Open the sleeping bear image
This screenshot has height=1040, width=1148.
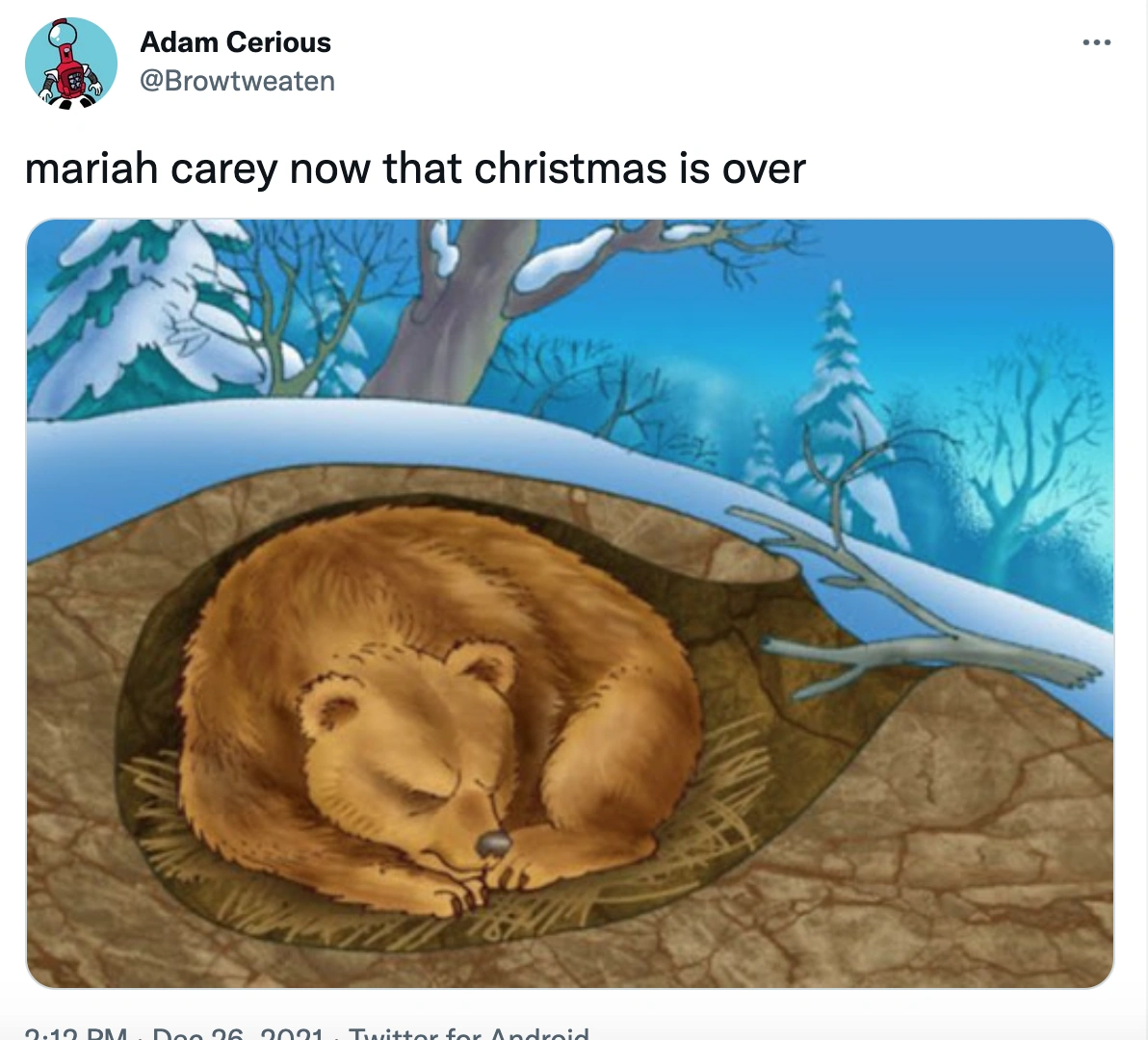(x=569, y=603)
